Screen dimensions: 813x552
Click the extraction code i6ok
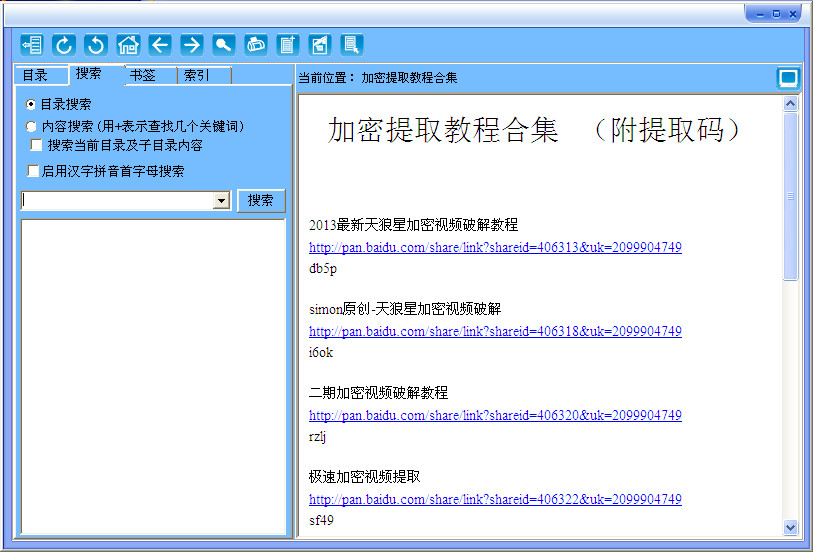click(x=320, y=352)
